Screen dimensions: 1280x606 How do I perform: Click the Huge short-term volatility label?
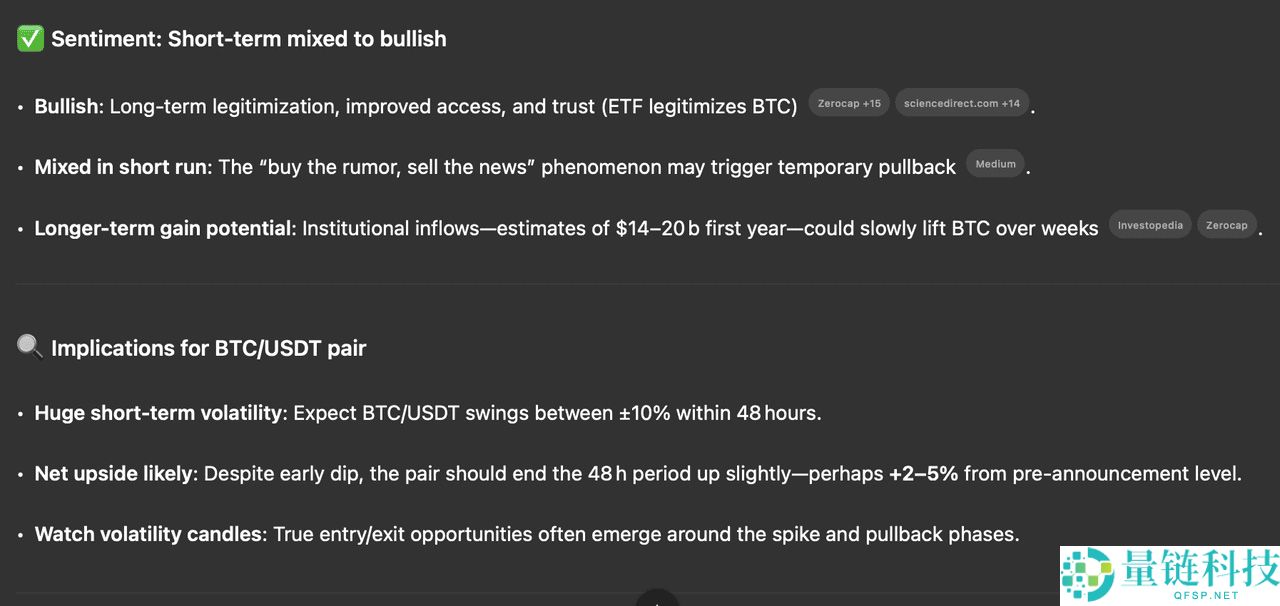click(x=158, y=413)
